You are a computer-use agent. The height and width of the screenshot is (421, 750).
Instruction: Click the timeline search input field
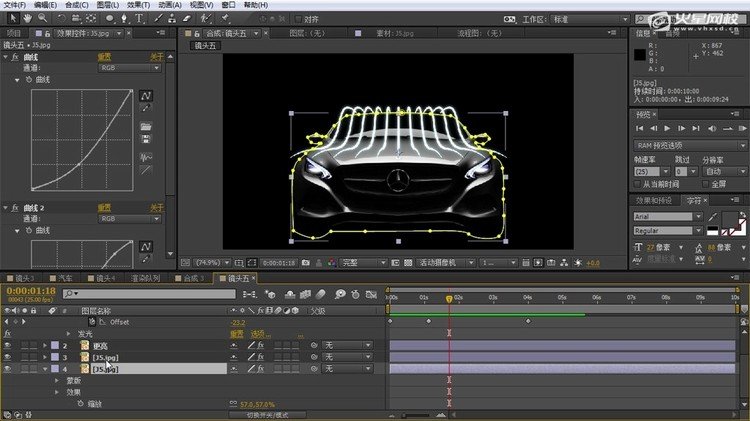(150, 293)
